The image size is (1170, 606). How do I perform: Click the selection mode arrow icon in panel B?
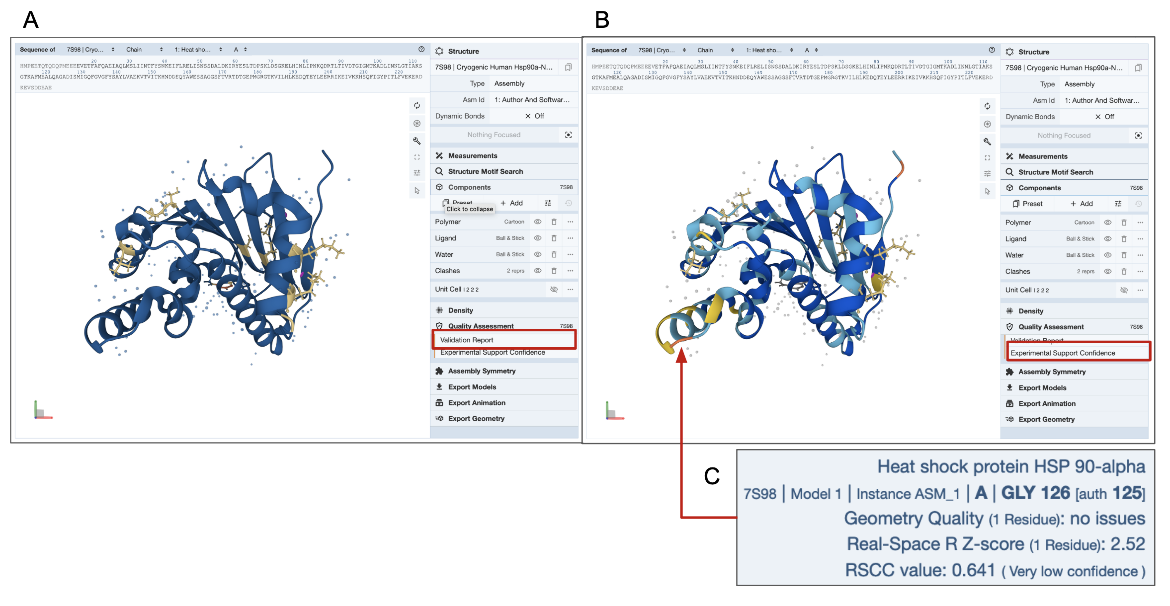[987, 190]
